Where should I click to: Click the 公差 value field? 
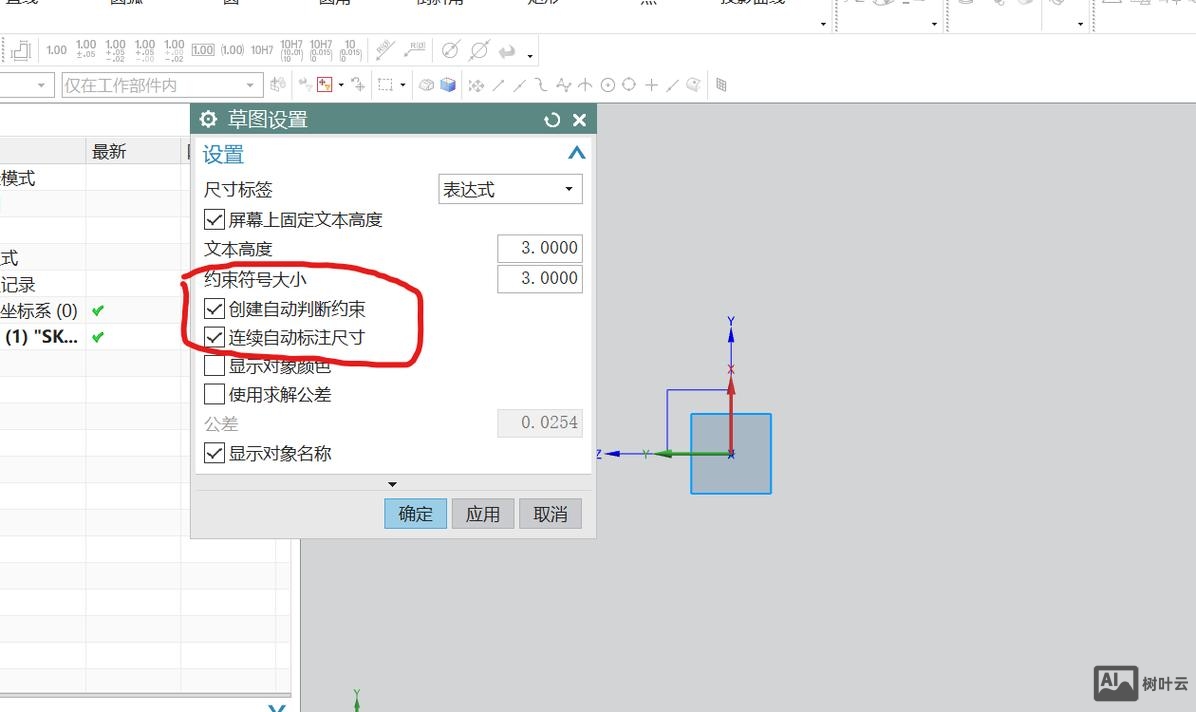pyautogui.click(x=539, y=422)
